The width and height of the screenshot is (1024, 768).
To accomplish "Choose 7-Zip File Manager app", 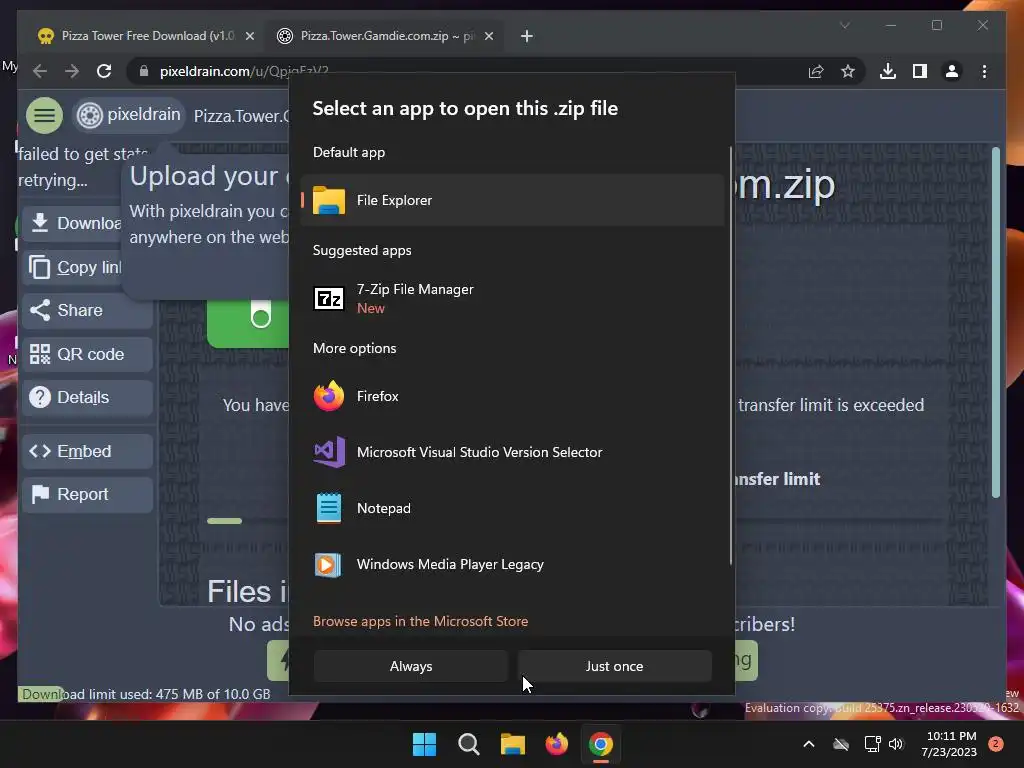I will coord(512,298).
